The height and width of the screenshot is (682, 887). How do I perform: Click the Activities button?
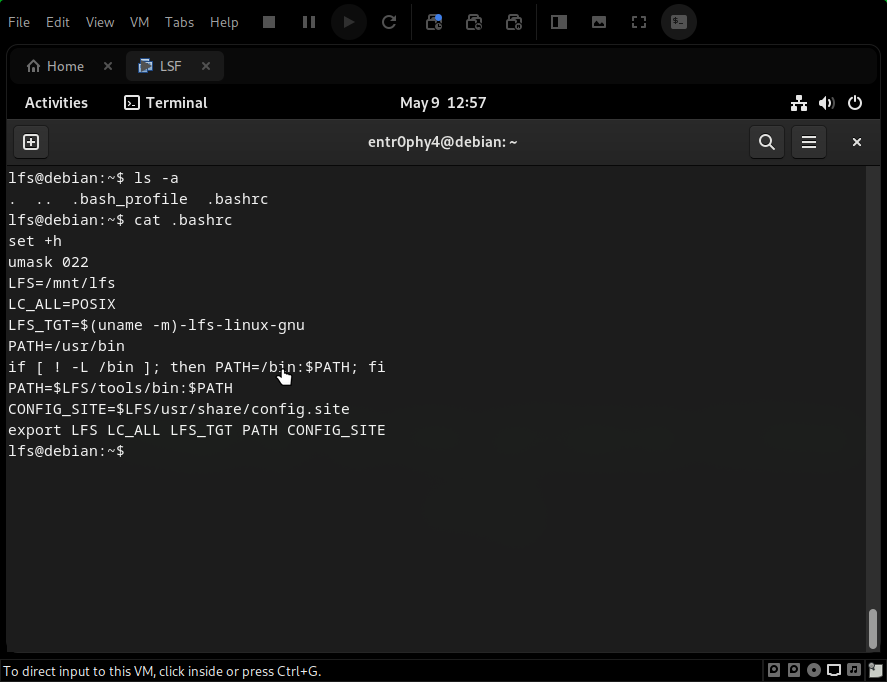click(x=56, y=102)
